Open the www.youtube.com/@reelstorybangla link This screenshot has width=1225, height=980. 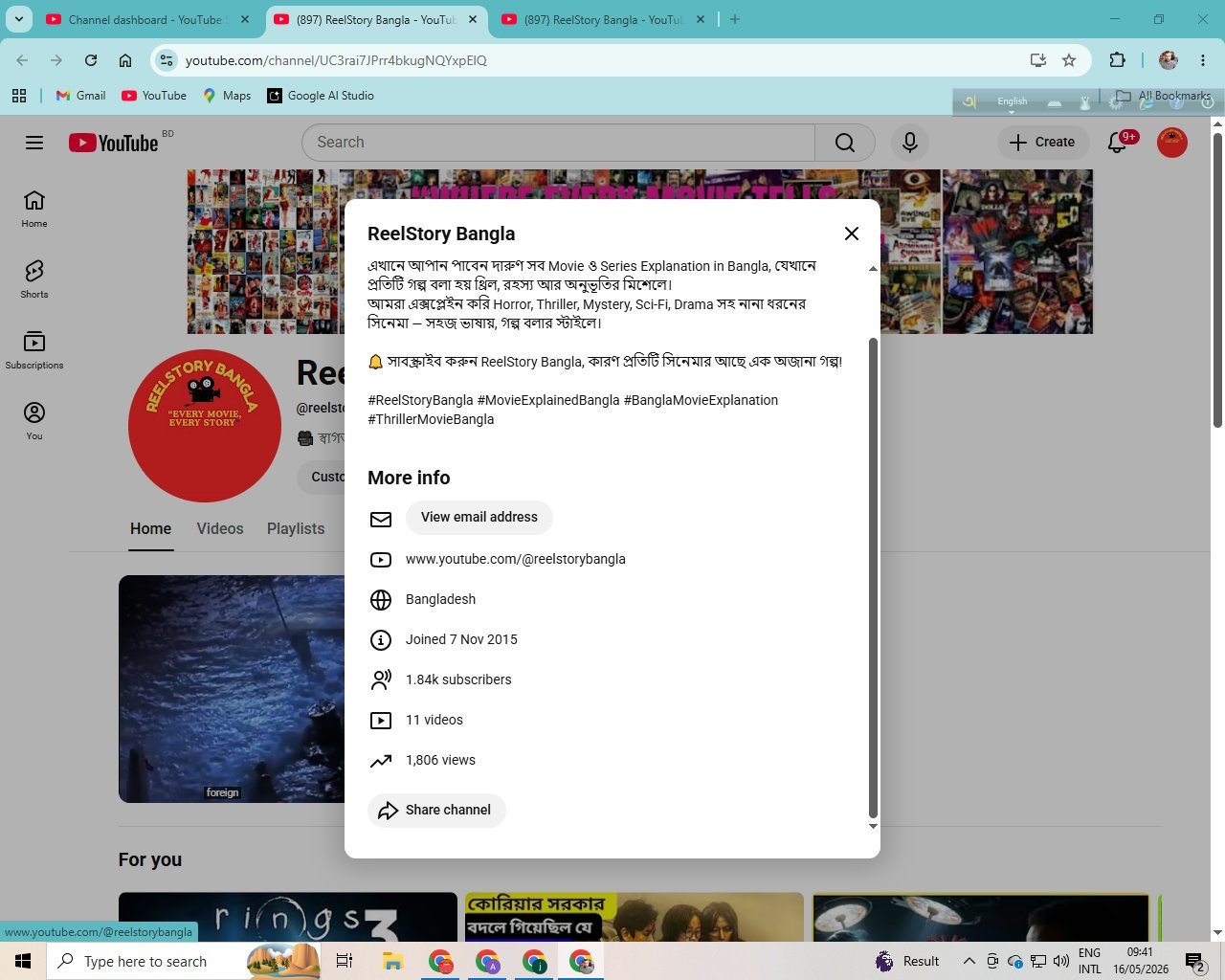click(516, 559)
